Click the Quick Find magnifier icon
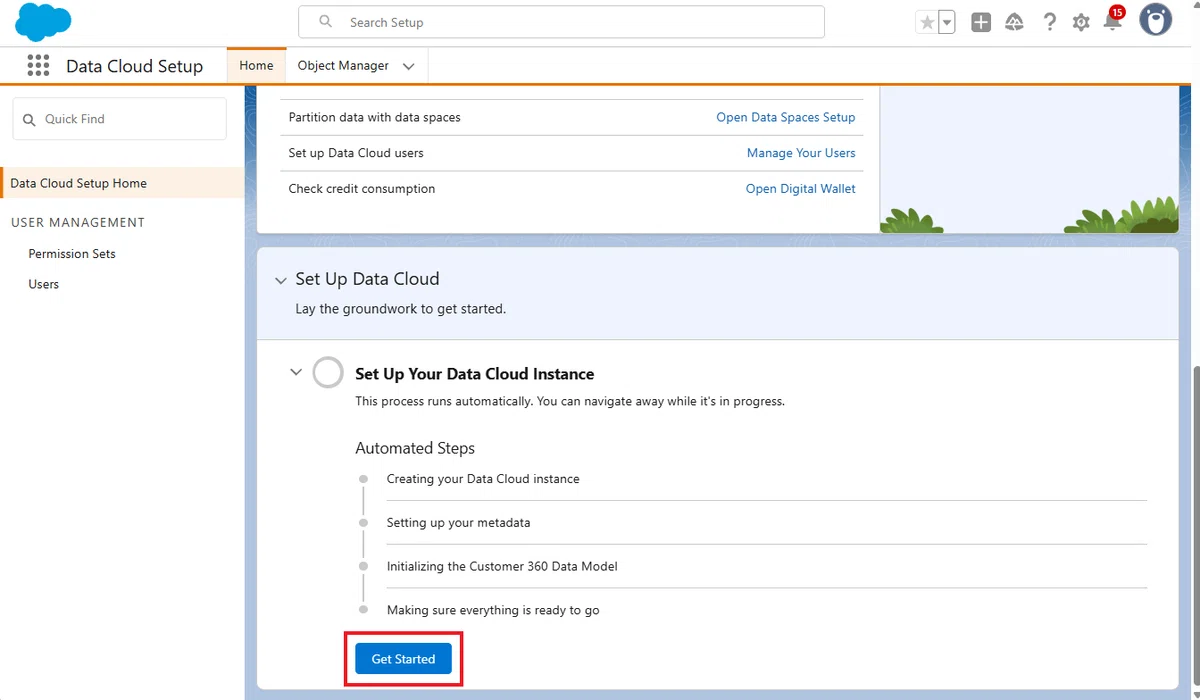This screenshot has height=700, width=1200. tap(29, 119)
